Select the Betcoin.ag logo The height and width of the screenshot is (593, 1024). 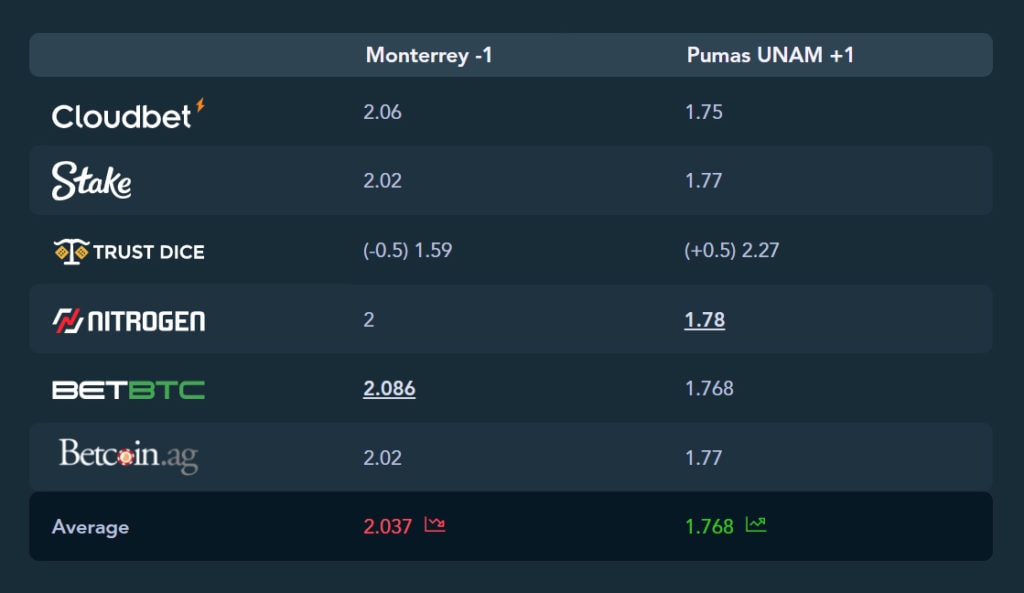tap(129, 455)
